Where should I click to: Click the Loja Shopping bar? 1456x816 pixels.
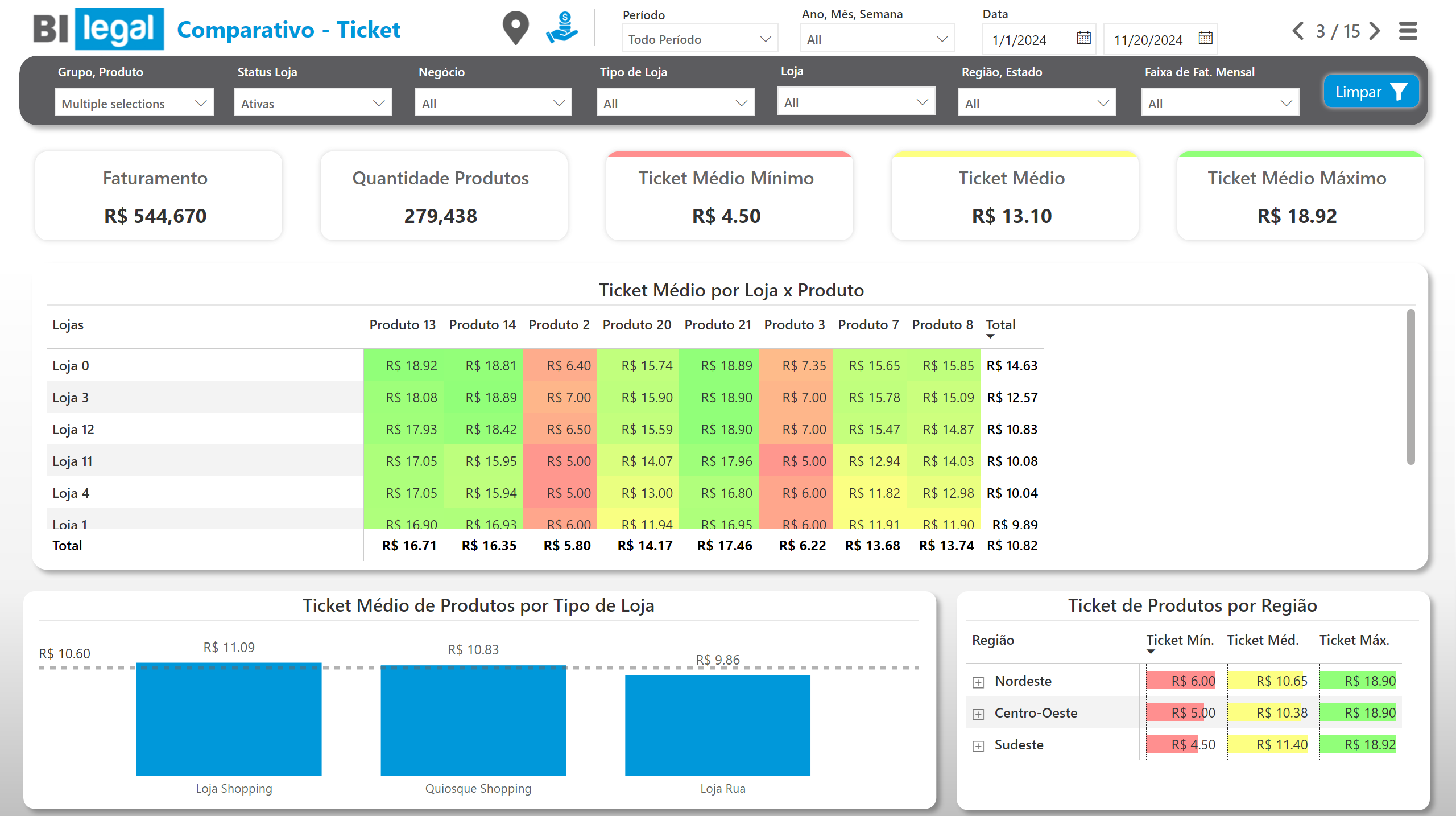(229, 720)
